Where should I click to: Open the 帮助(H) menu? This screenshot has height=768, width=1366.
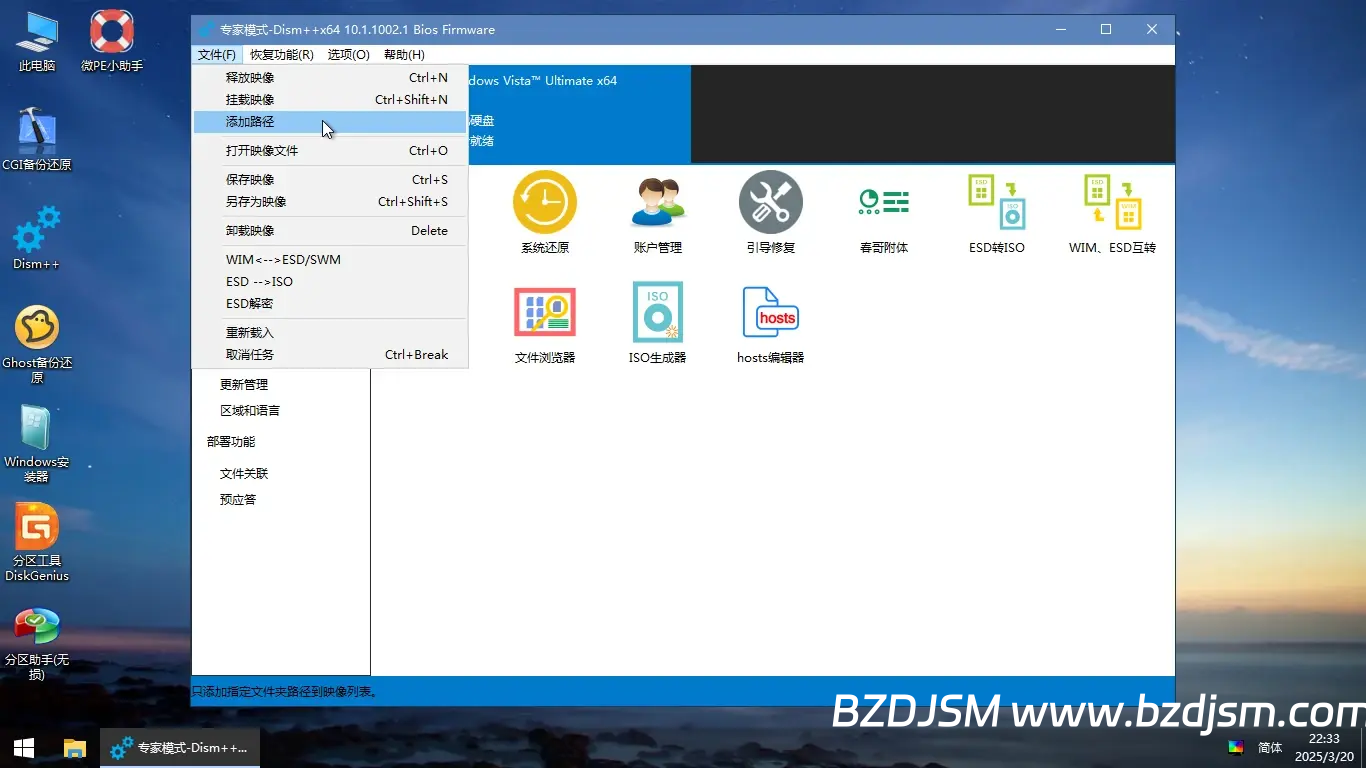(x=404, y=55)
